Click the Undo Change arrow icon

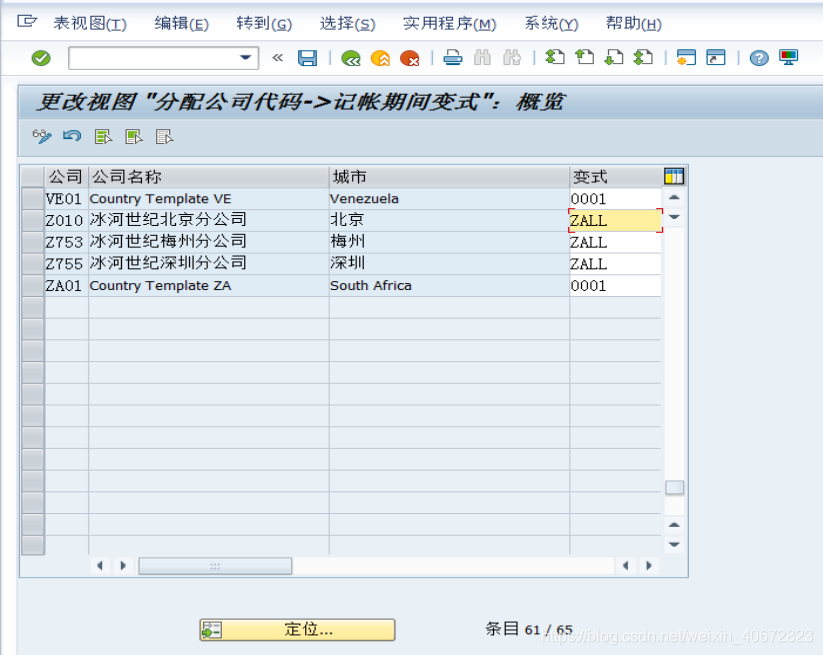pos(72,136)
